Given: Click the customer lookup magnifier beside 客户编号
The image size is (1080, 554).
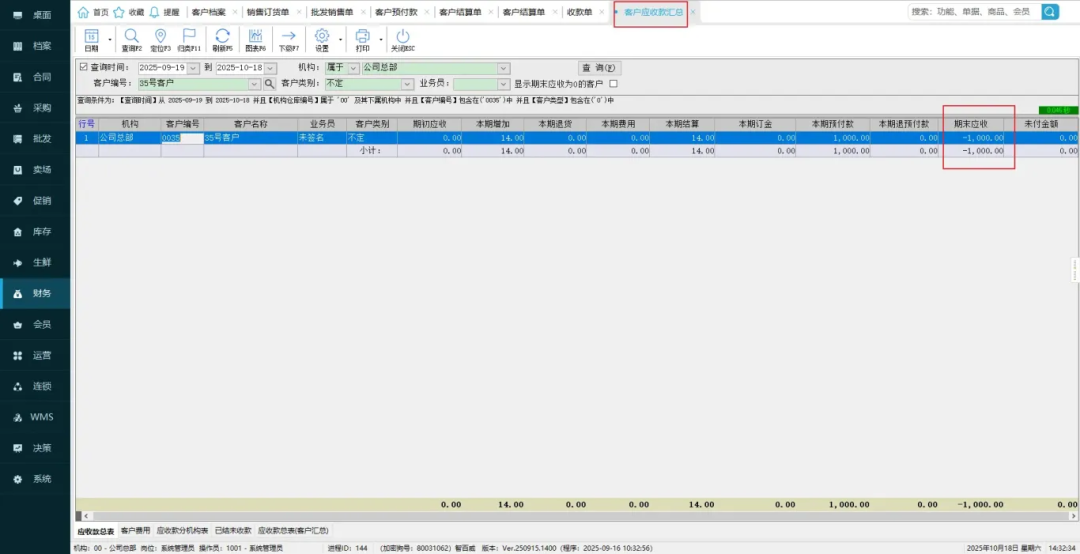Looking at the screenshot, I should click(x=269, y=84).
